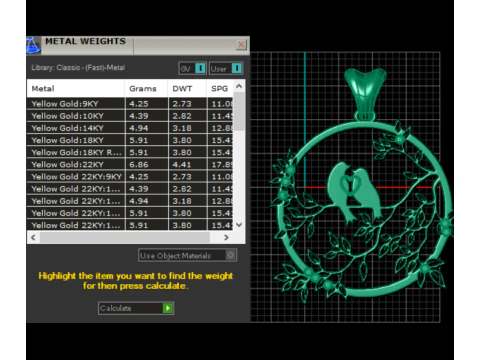The image size is (480, 360).
Task: Select the Yellow Gold:22KY row
Action: pos(130,165)
